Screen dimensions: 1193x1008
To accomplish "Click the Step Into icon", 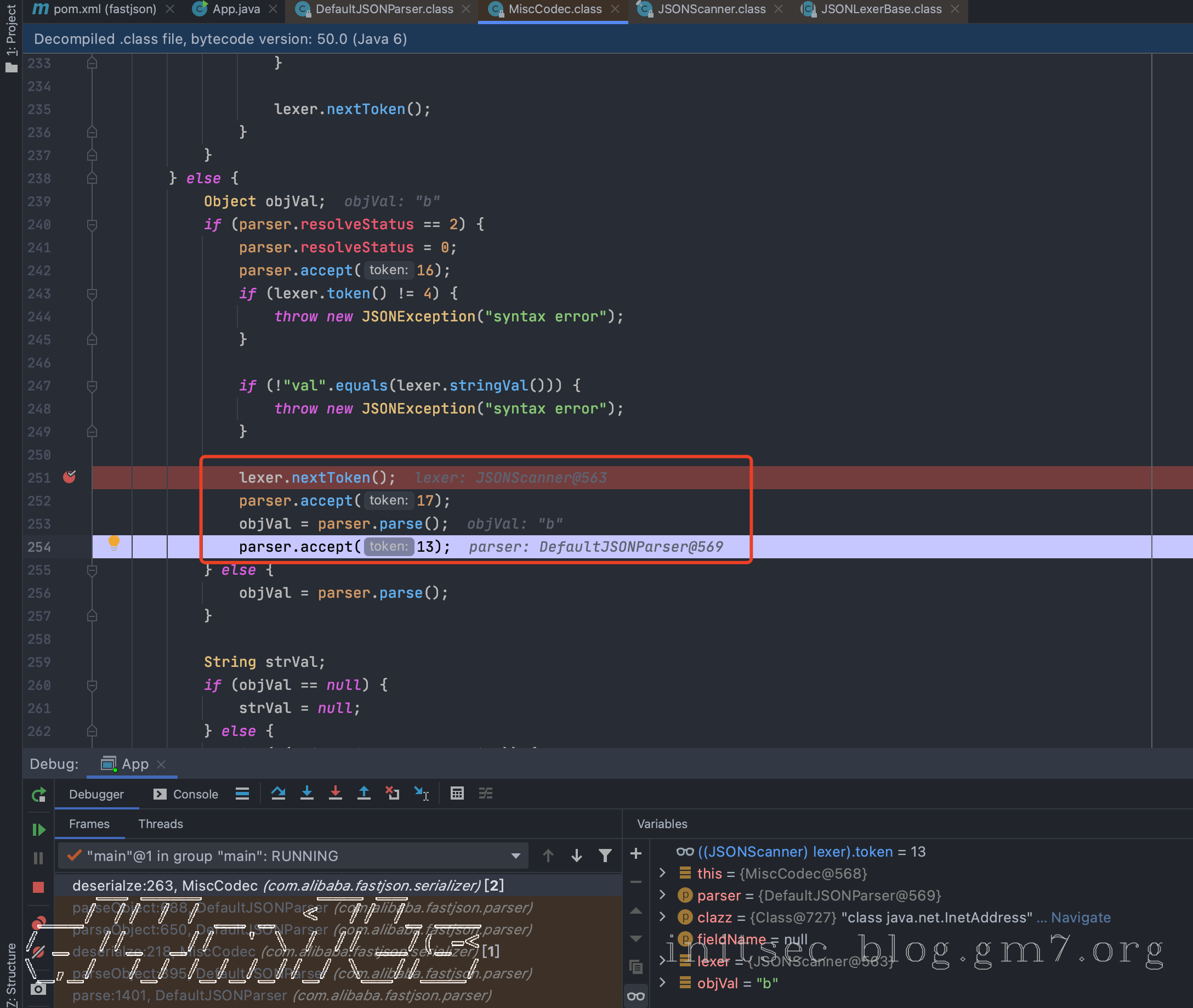I will 307,793.
